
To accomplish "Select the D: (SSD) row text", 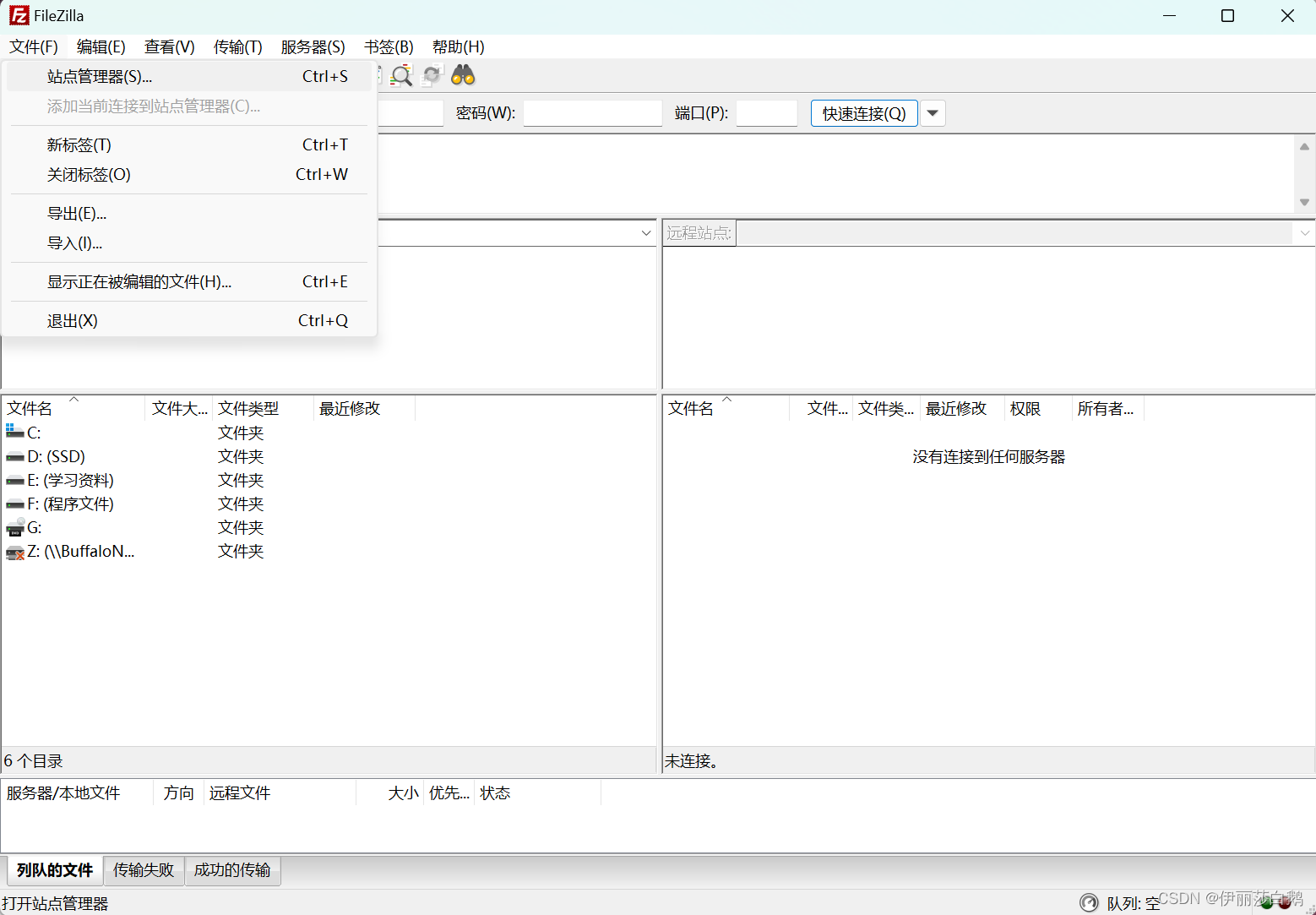I will point(56,456).
